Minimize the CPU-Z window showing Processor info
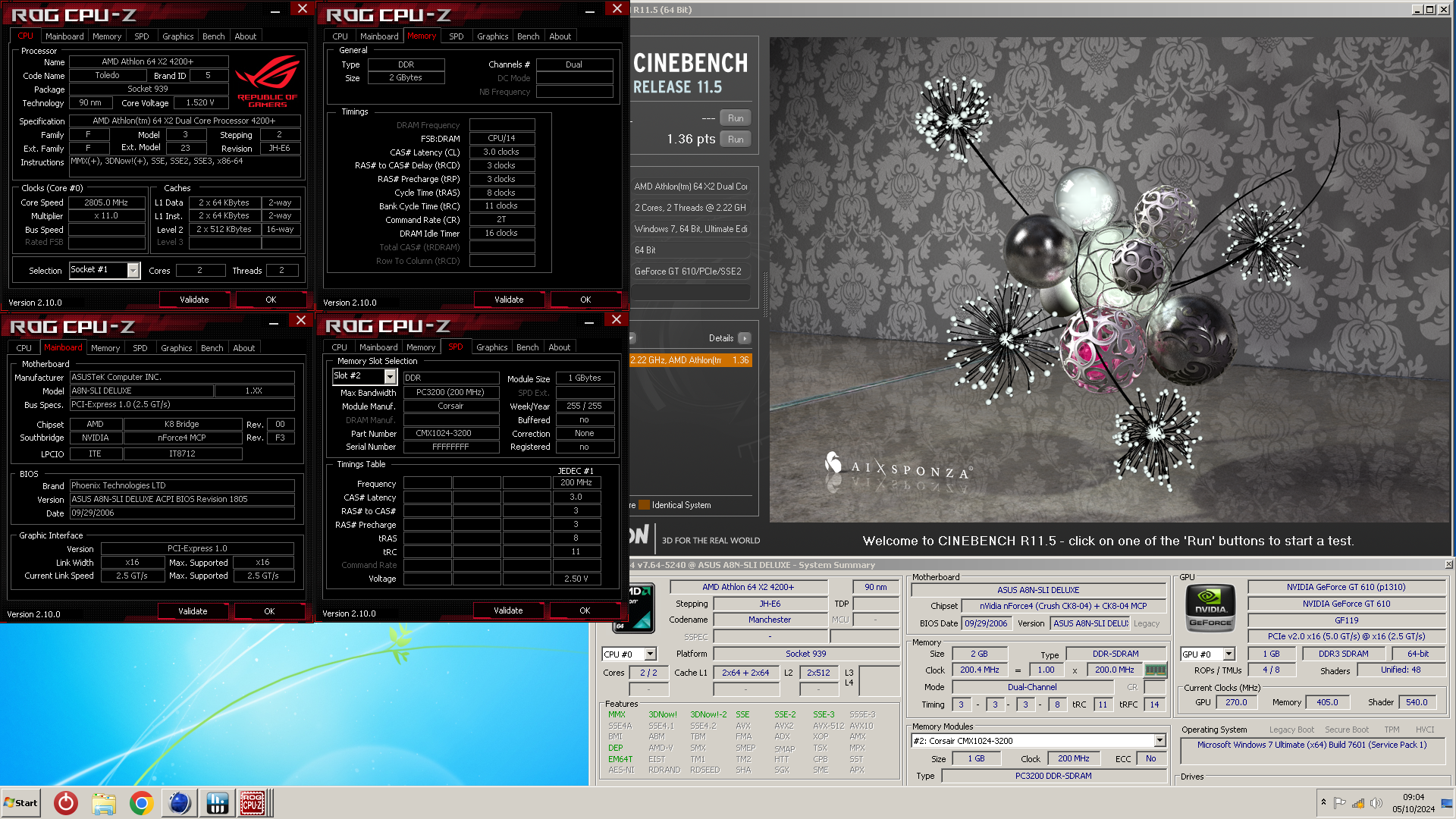Image resolution: width=1456 pixels, height=819 pixels. [x=275, y=10]
